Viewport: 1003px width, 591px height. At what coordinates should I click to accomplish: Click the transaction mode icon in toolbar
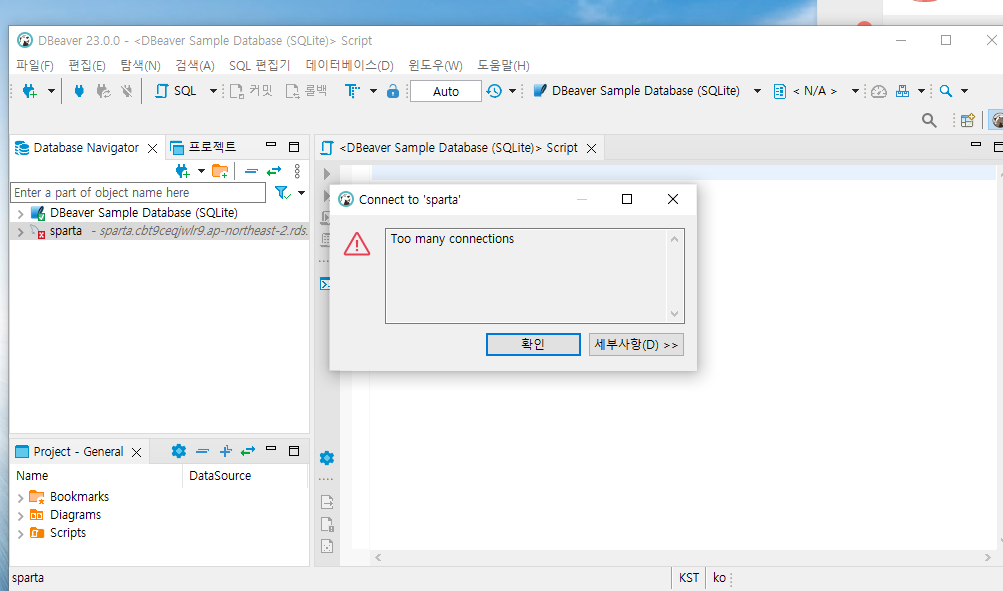(x=352, y=91)
